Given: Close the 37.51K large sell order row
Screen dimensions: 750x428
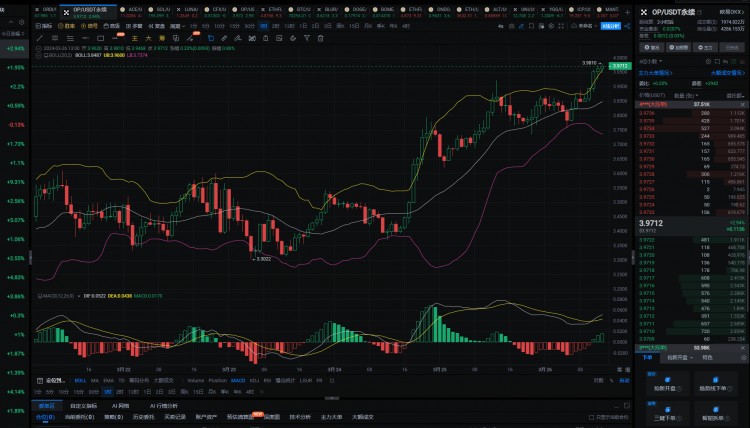Looking at the screenshot, I should pos(743,104).
